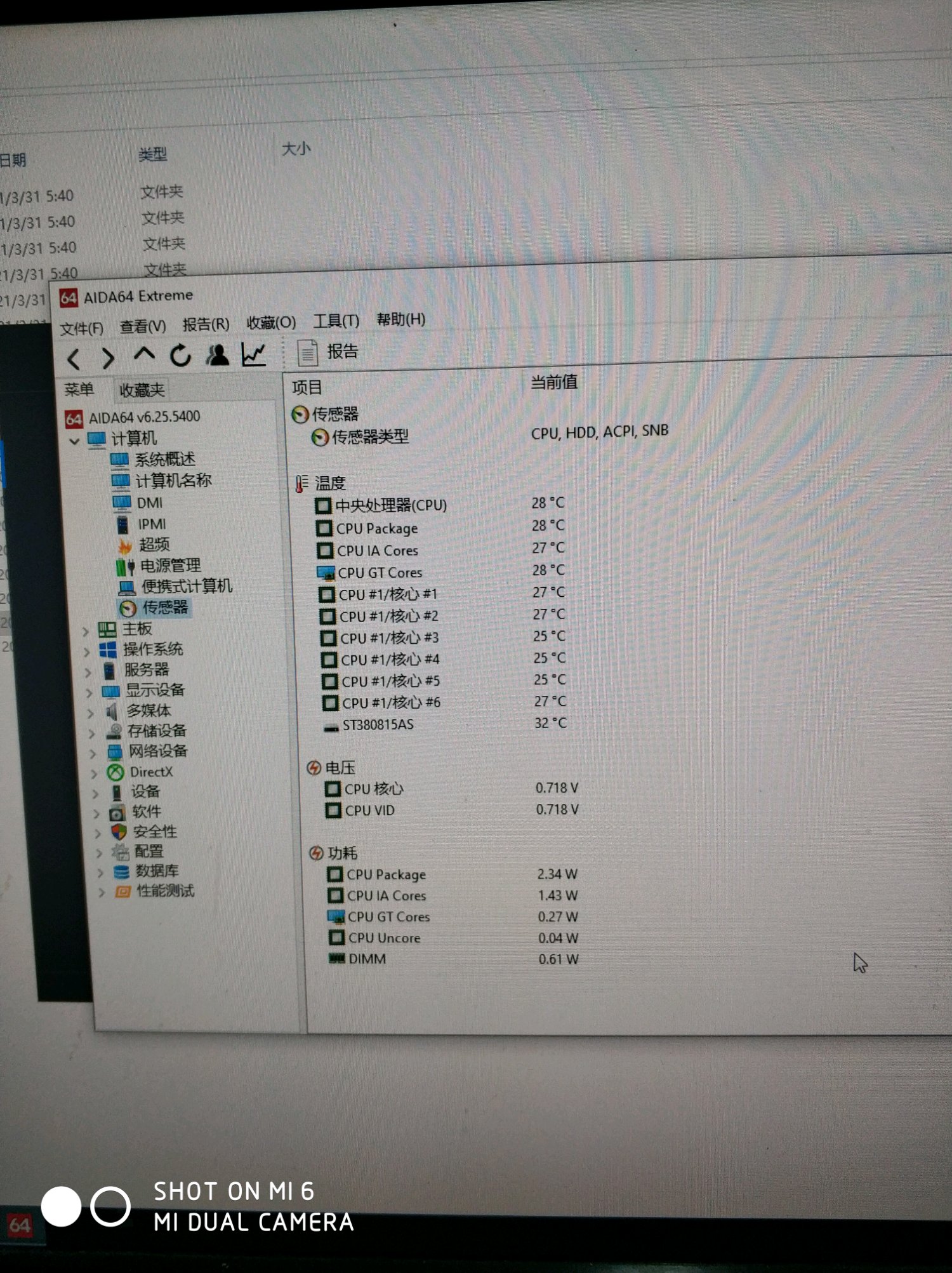The image size is (952, 1273).
Task: Open the 报告(R) menu
Action: point(206,324)
